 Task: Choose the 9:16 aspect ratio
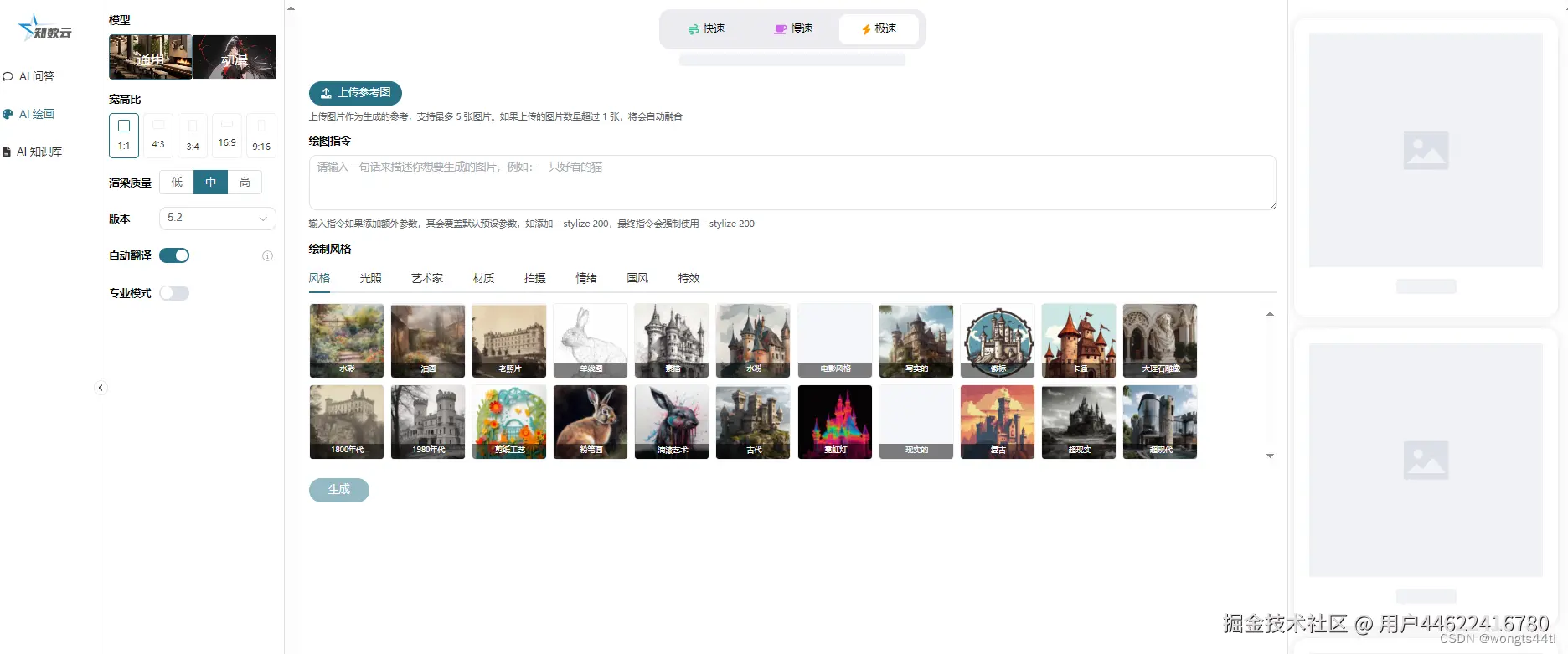pyautogui.click(x=261, y=135)
